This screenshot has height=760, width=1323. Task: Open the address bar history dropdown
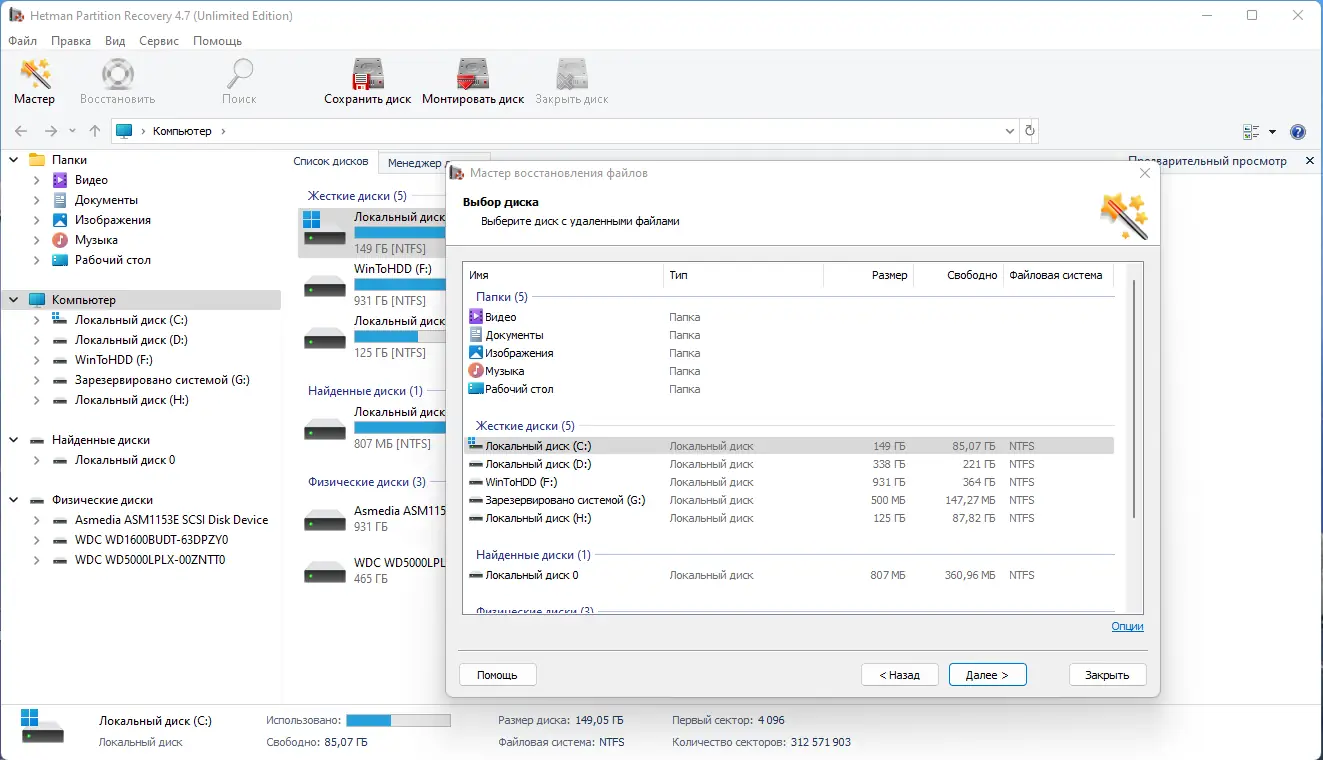tap(1009, 131)
